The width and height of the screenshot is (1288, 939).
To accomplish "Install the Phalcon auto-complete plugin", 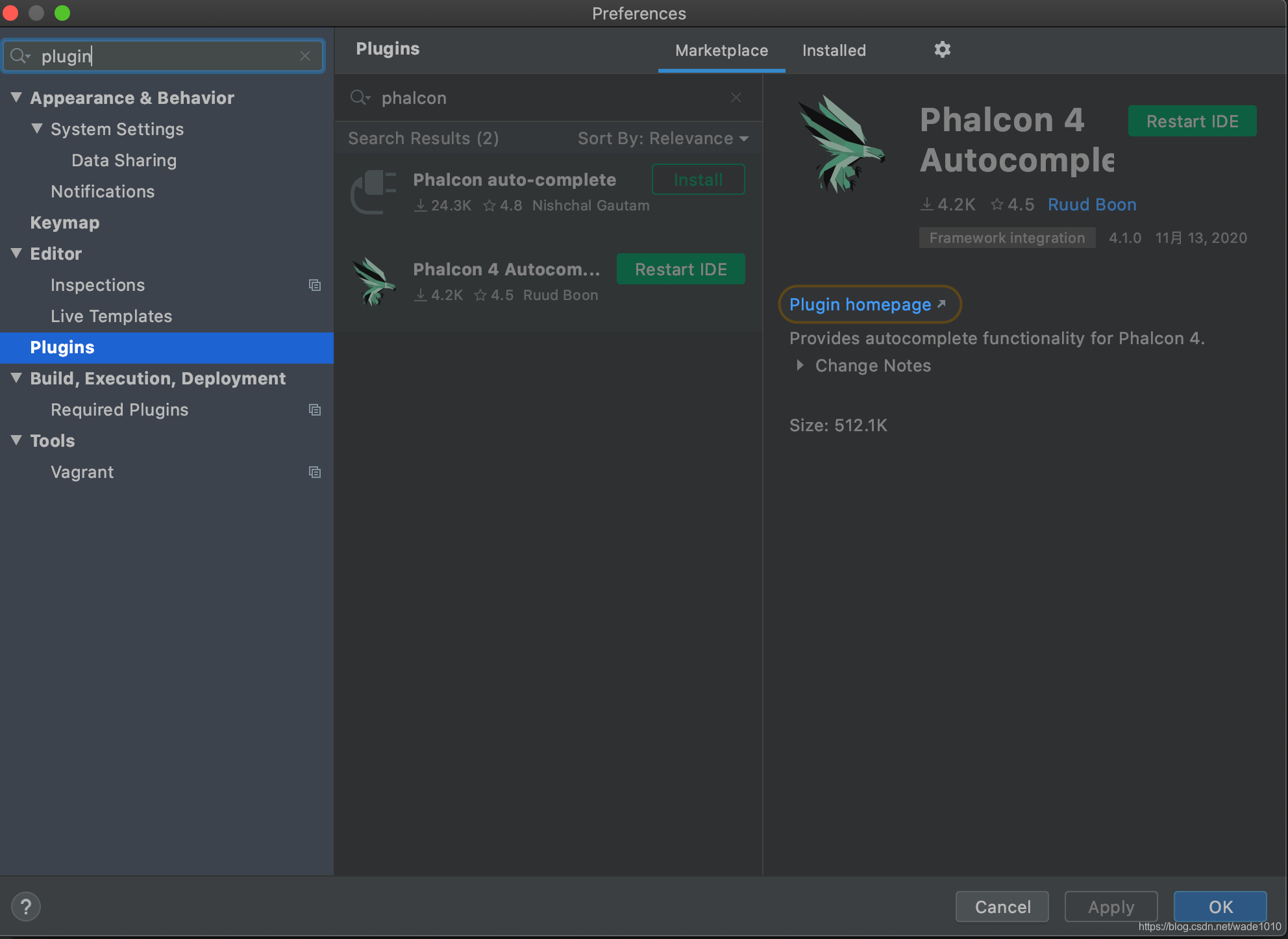I will 698,179.
